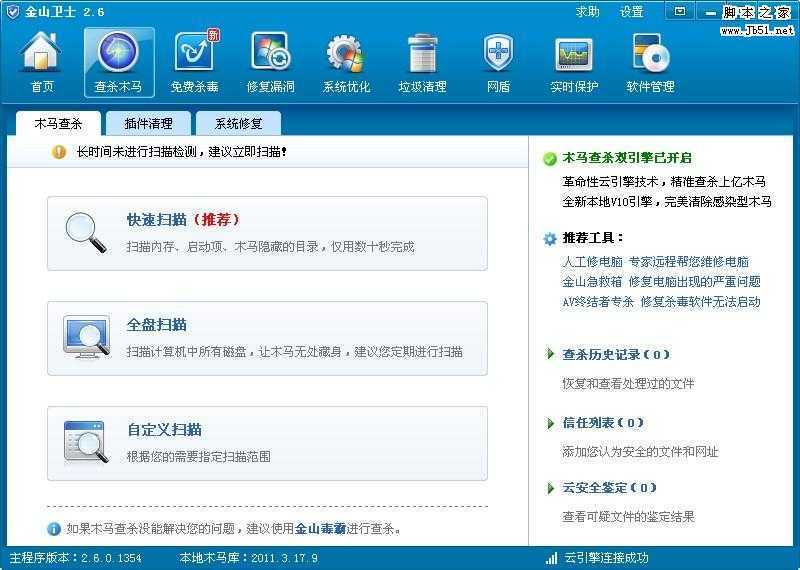
Task: Click 木马查杀双引擎已开启 heading
Action: coord(627,158)
